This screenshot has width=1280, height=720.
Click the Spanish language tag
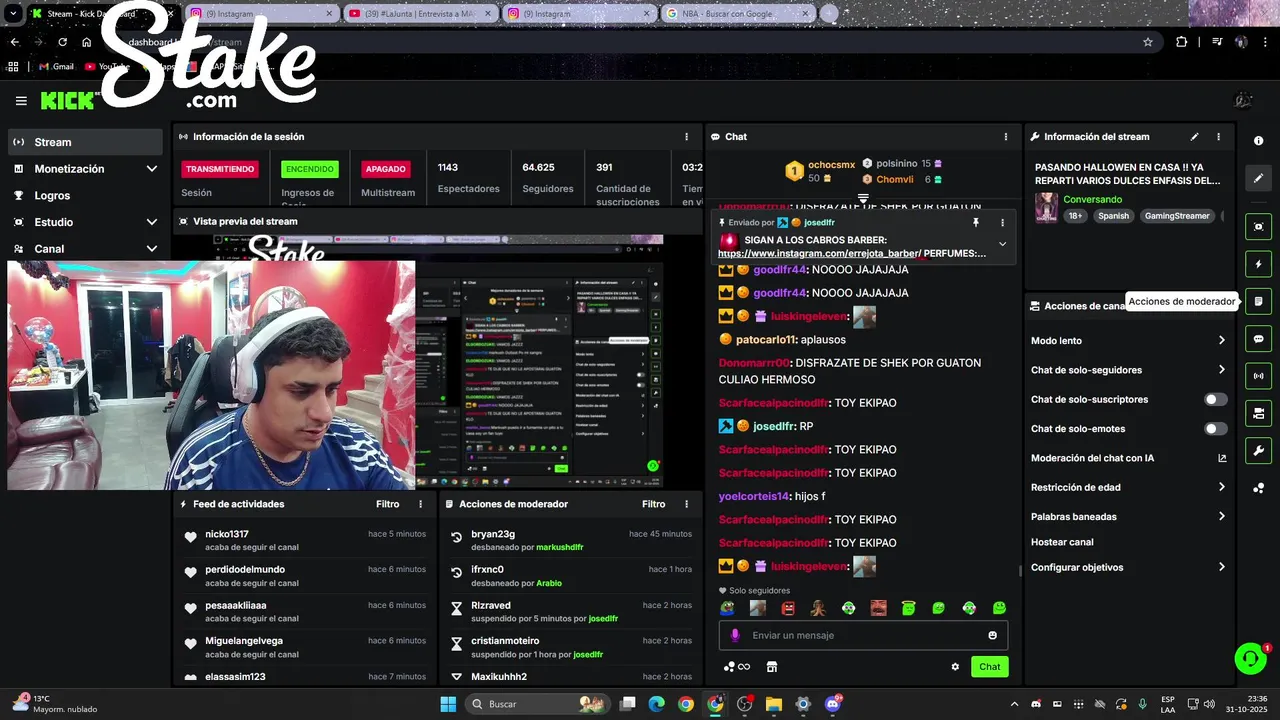(x=1113, y=216)
